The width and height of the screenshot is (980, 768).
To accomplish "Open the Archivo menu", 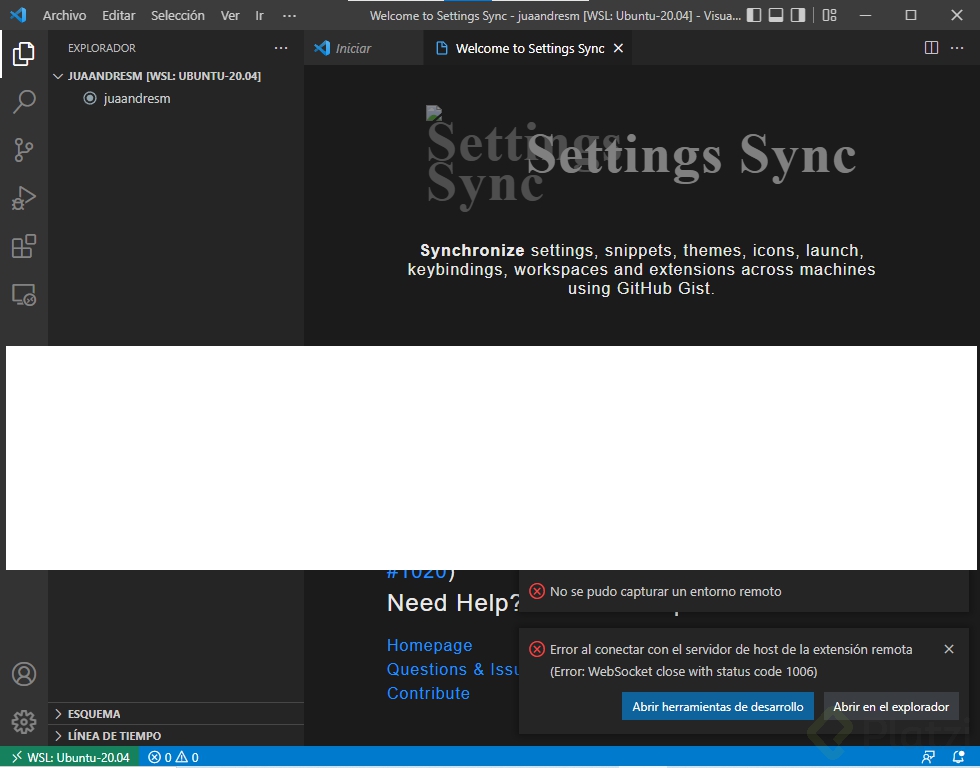I will 64,15.
